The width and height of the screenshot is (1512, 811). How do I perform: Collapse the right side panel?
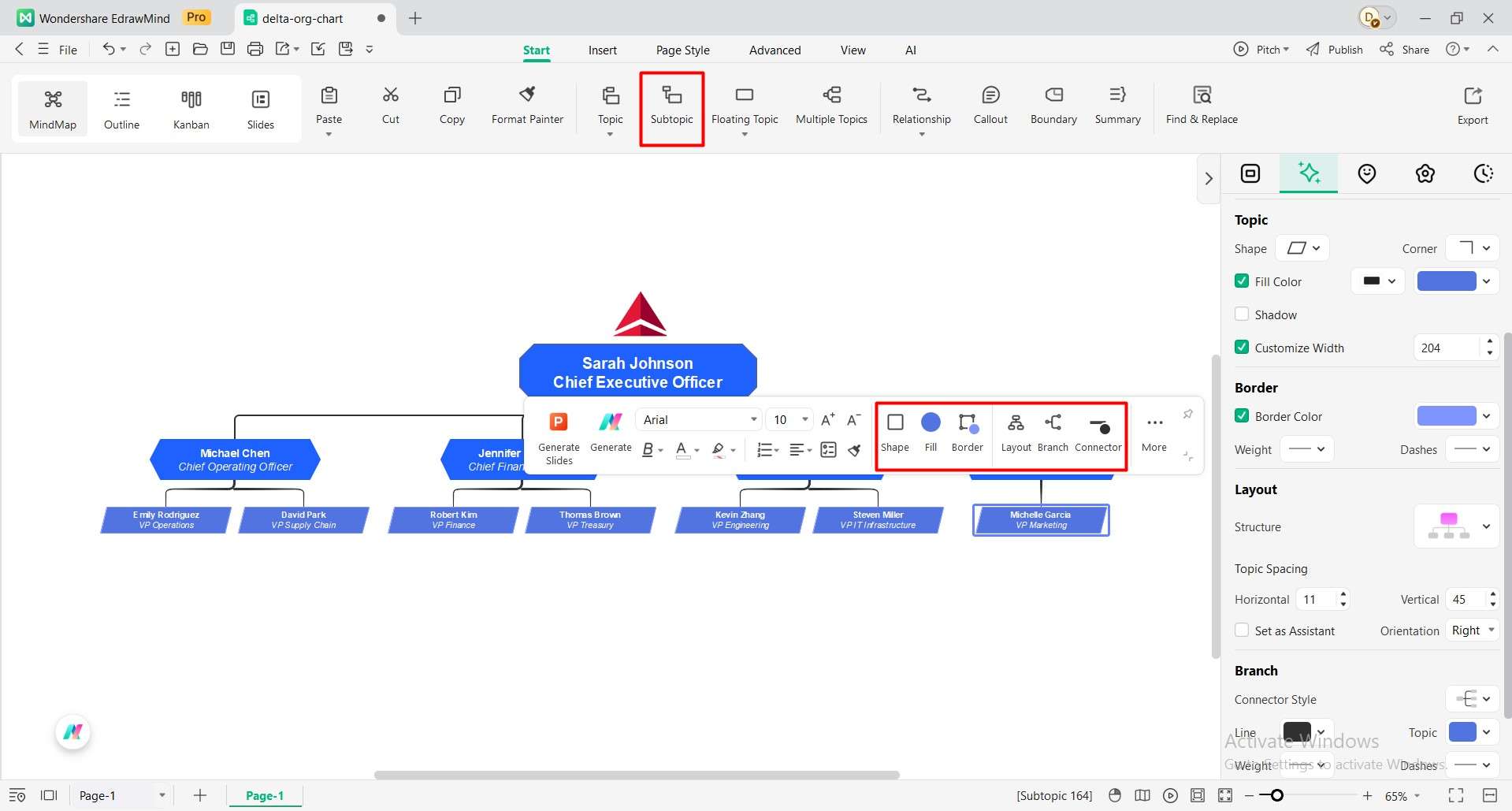1209,179
